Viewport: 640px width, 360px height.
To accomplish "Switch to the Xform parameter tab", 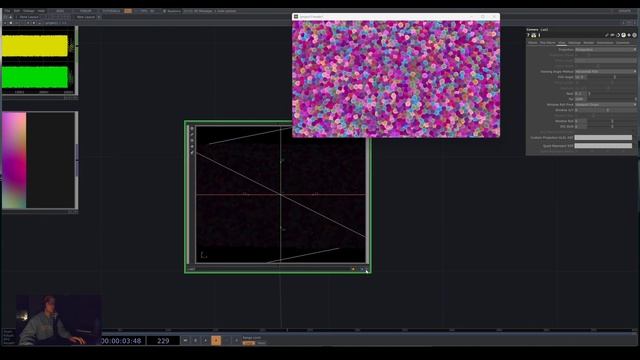I will pos(533,42).
